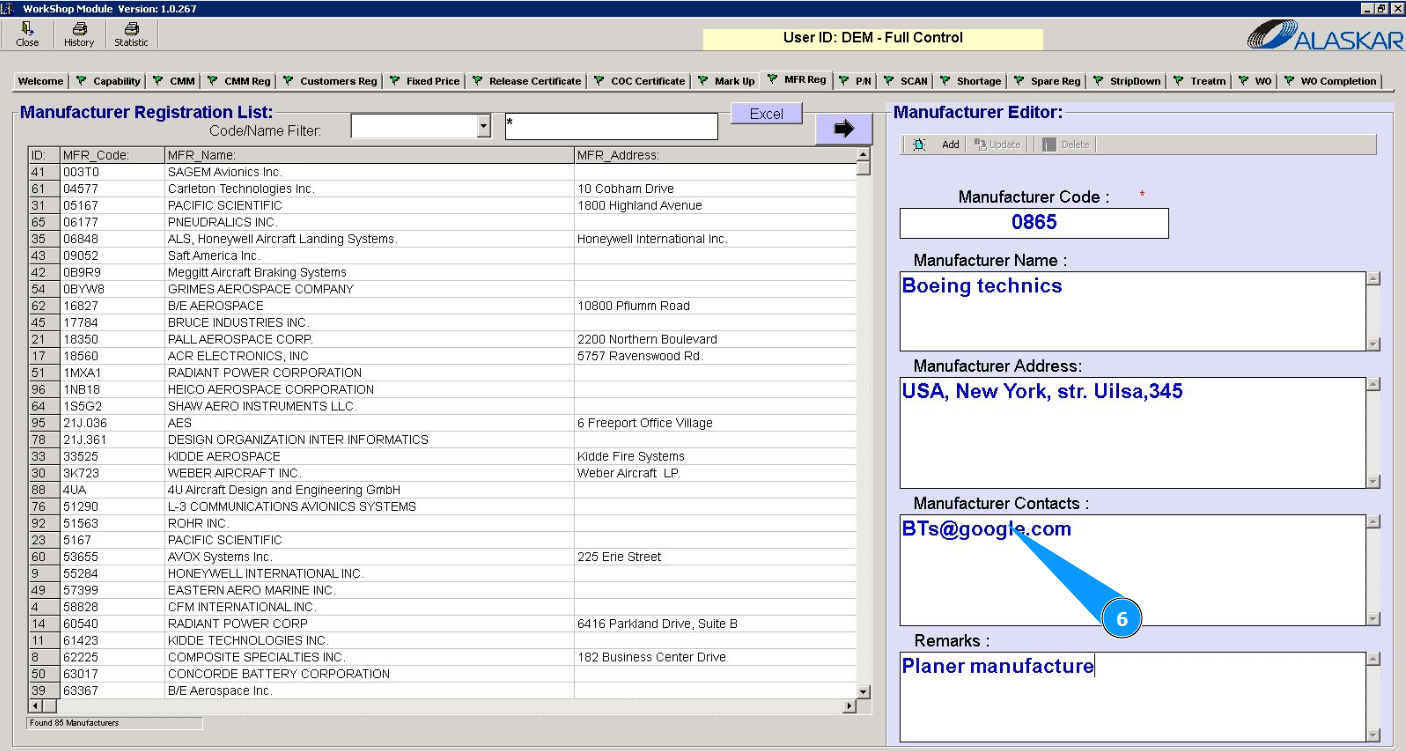
Task: Switch to the Mark Up tab
Action: point(727,81)
